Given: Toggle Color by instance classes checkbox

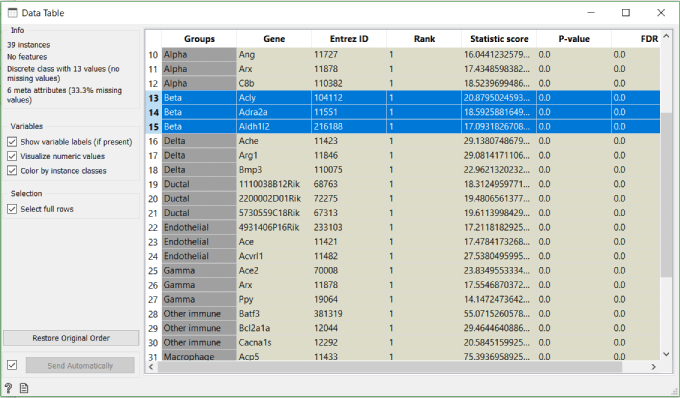Looking at the screenshot, I should [x=12, y=171].
